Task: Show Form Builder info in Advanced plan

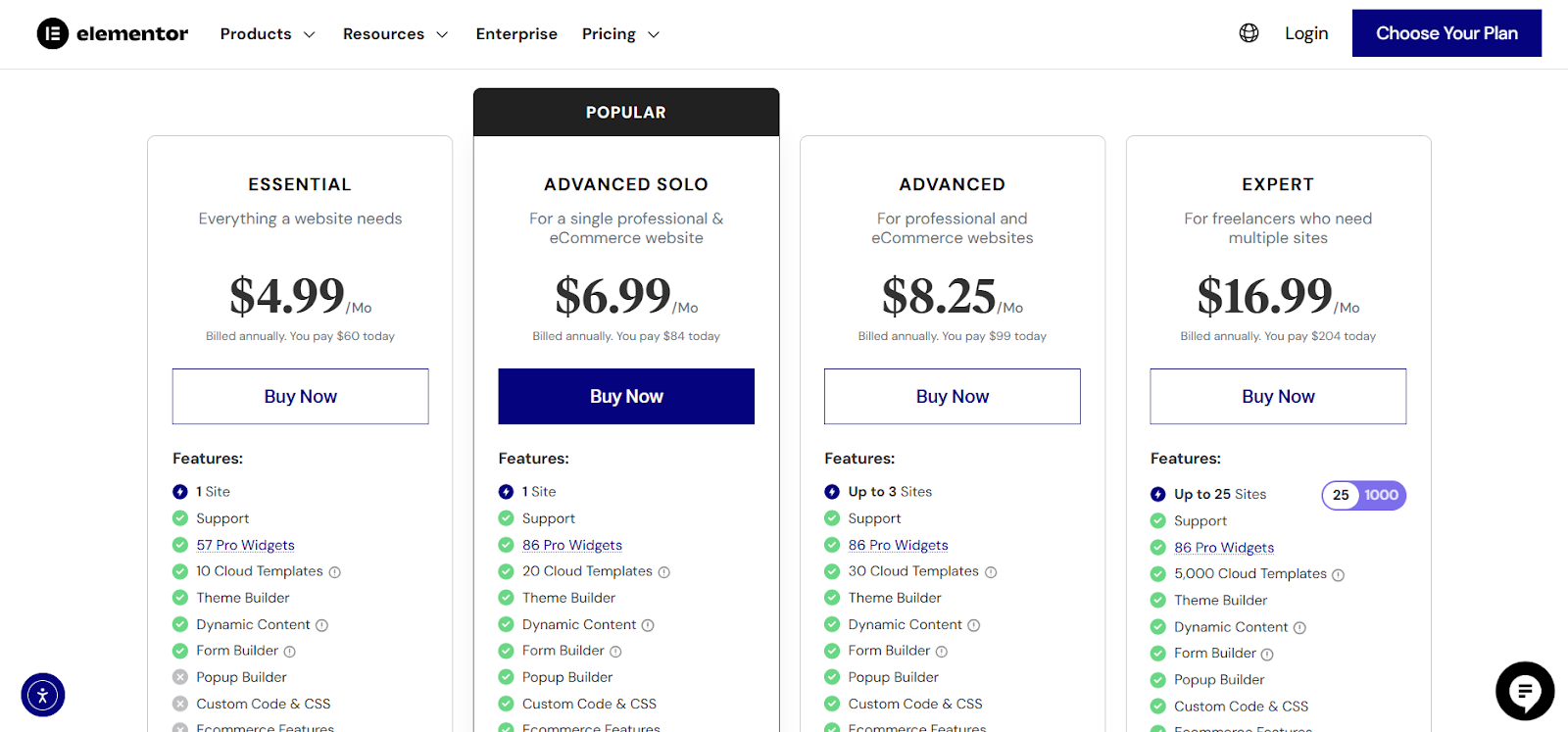Action: [941, 652]
